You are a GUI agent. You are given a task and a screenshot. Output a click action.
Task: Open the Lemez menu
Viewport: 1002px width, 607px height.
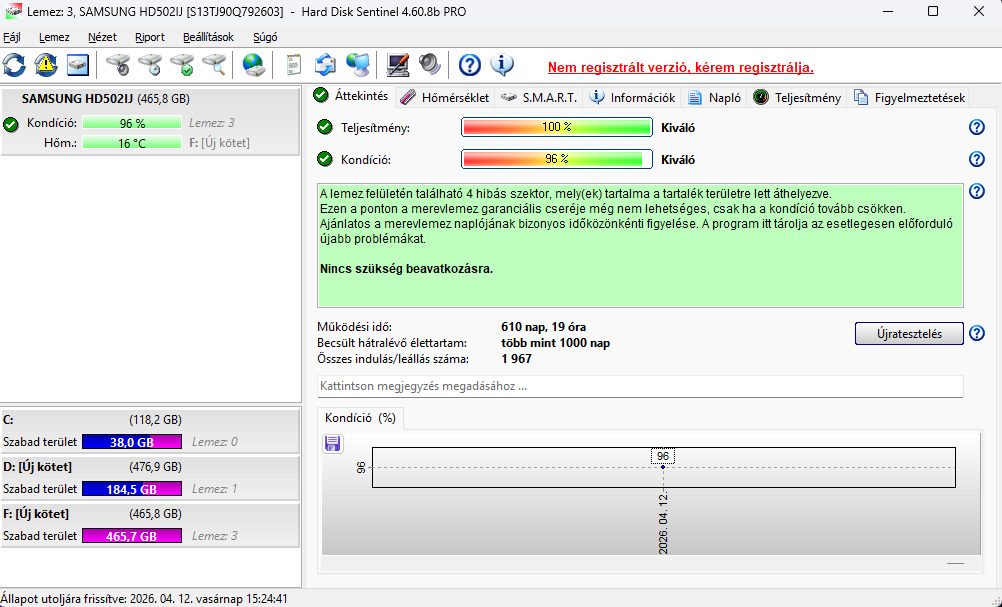pos(54,37)
